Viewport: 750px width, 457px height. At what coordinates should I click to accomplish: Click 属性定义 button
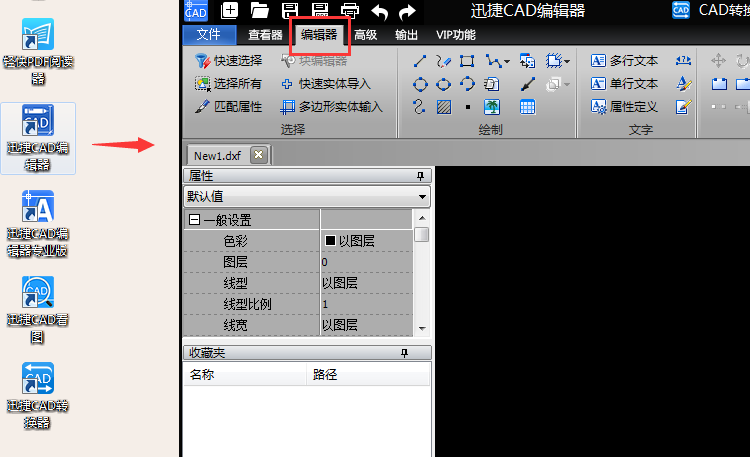624,107
